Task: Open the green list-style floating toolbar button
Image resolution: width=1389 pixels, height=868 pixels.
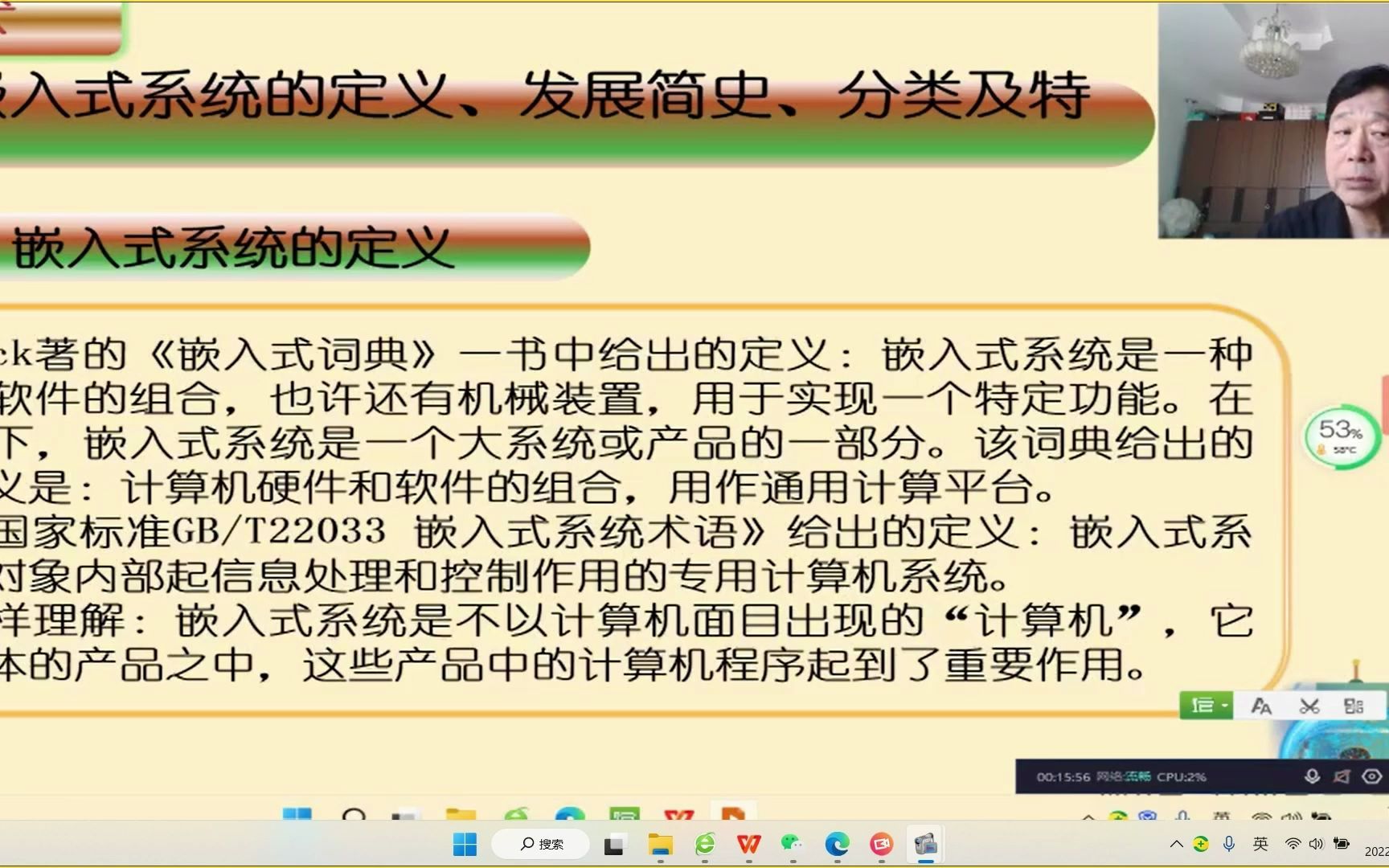Action: tap(1206, 706)
